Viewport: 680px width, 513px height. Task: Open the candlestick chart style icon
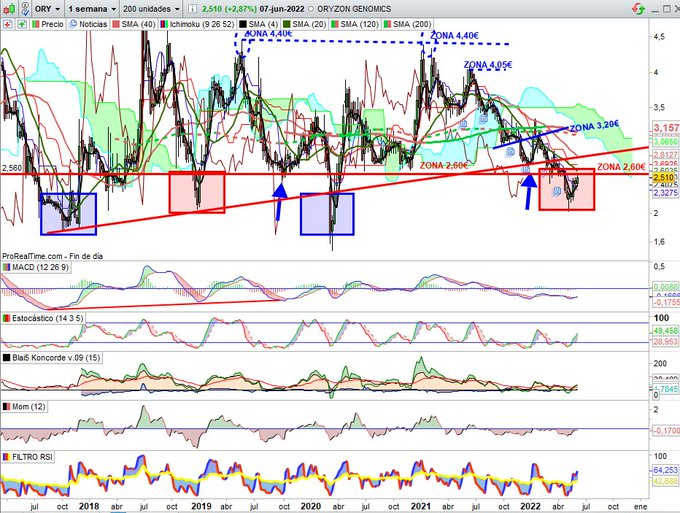pos(10,8)
